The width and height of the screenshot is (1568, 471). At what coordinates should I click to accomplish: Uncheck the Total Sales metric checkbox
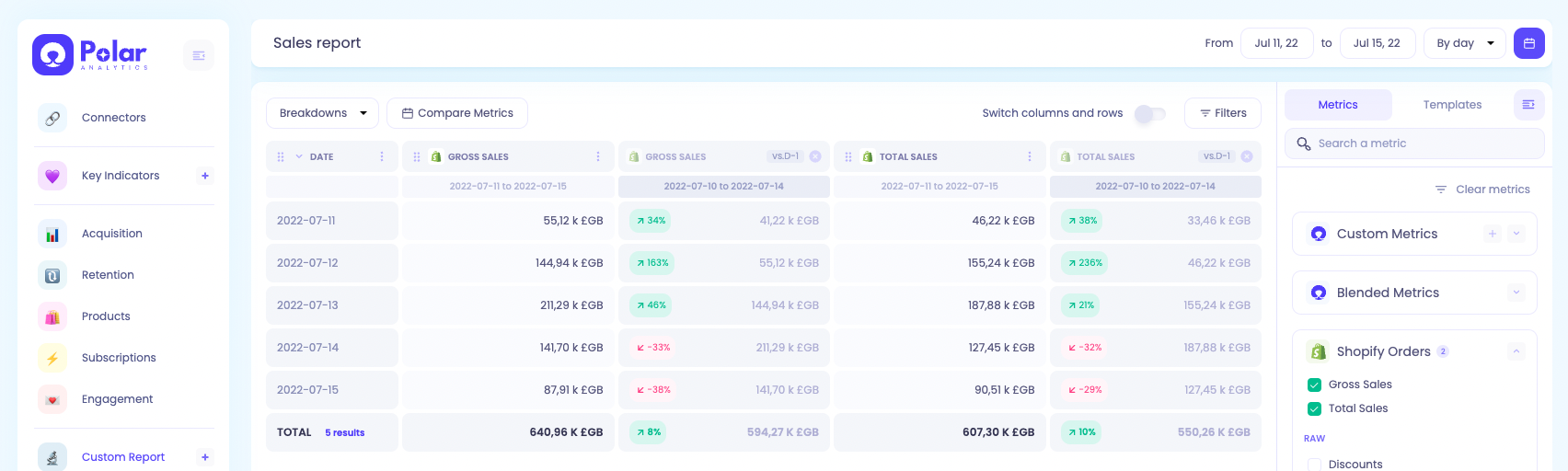(1315, 408)
